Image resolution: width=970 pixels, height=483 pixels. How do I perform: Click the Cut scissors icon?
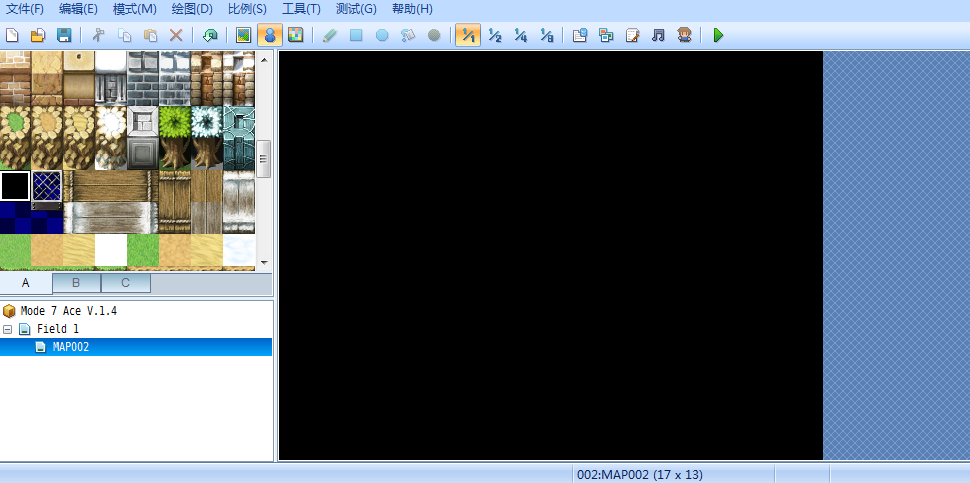point(98,35)
